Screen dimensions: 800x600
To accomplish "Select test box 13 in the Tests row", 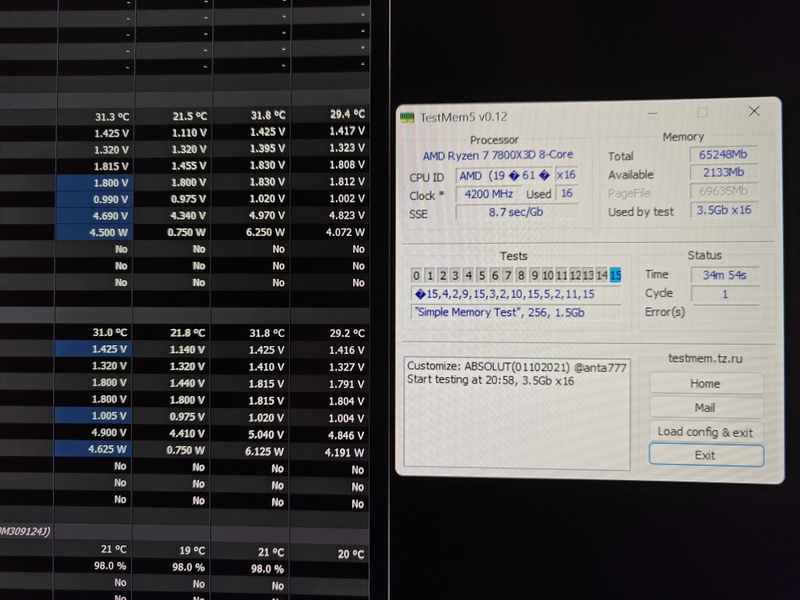I will [x=588, y=276].
